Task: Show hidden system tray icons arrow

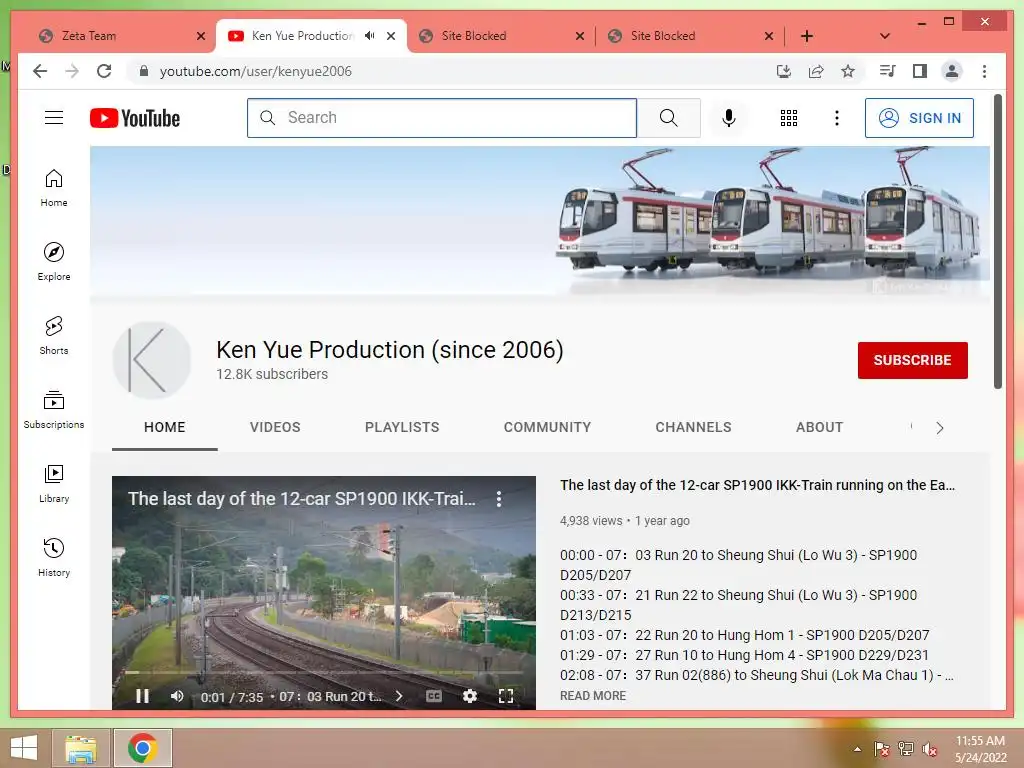Action: [x=857, y=749]
